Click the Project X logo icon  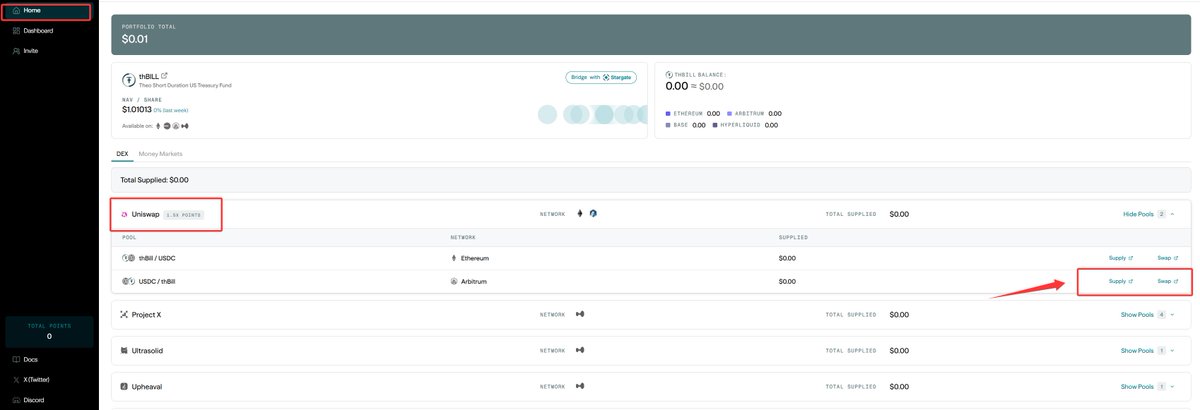[x=124, y=314]
